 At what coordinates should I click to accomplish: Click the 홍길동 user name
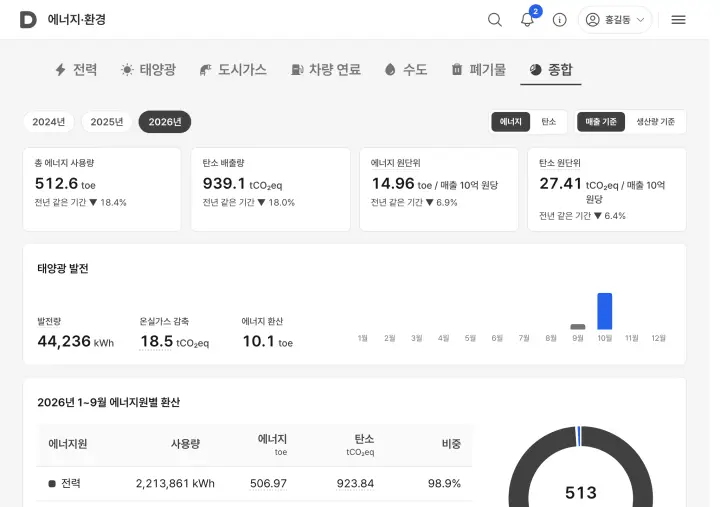618,20
